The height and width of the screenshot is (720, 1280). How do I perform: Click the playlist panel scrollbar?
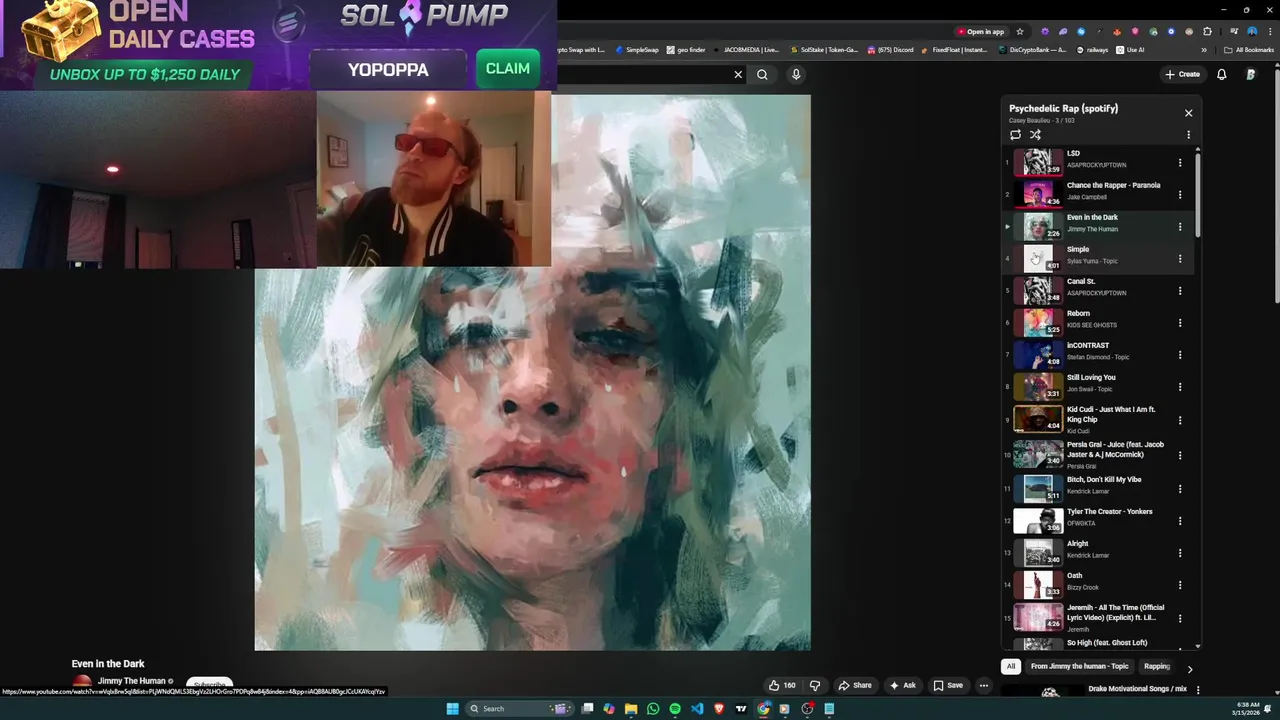pyautogui.click(x=1197, y=195)
